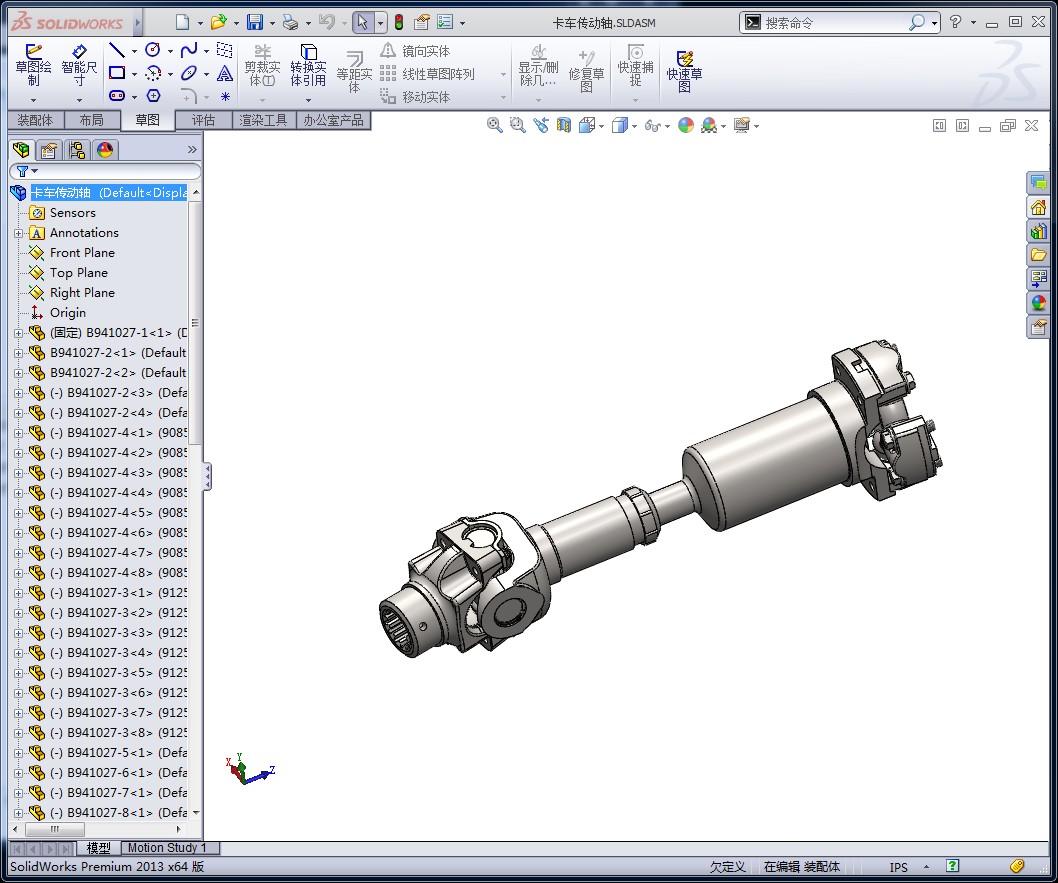Screen dimensions: 1058x883
Task: Open Display Style dropdown arrow
Action: (634, 126)
